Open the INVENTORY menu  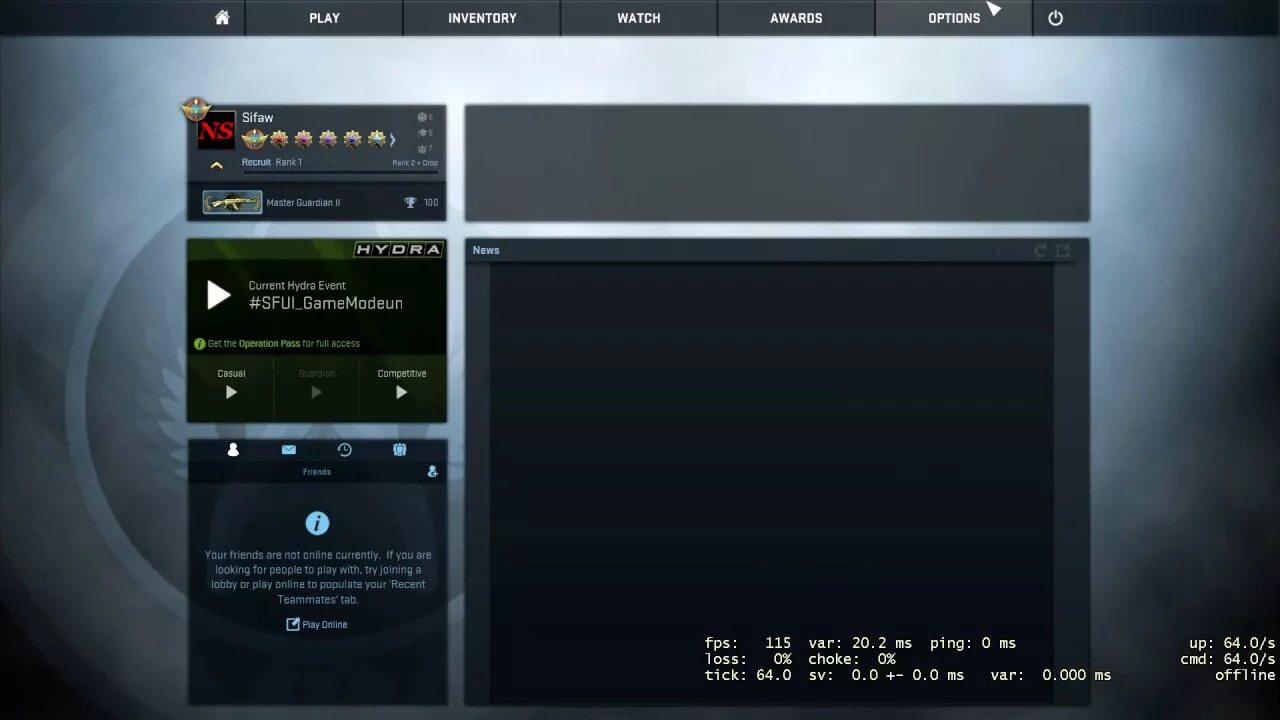[x=482, y=18]
